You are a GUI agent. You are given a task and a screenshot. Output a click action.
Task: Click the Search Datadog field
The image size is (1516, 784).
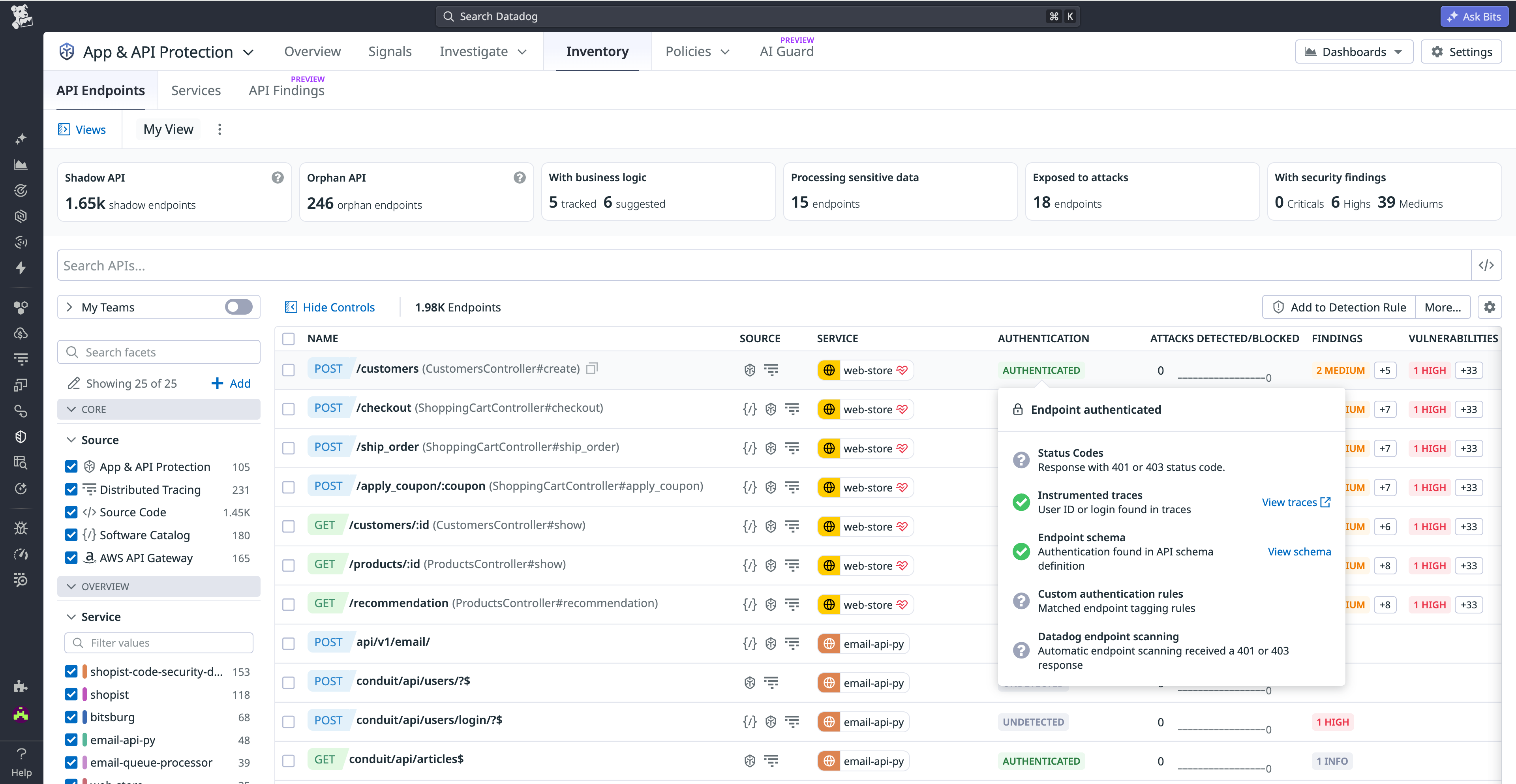pos(757,17)
